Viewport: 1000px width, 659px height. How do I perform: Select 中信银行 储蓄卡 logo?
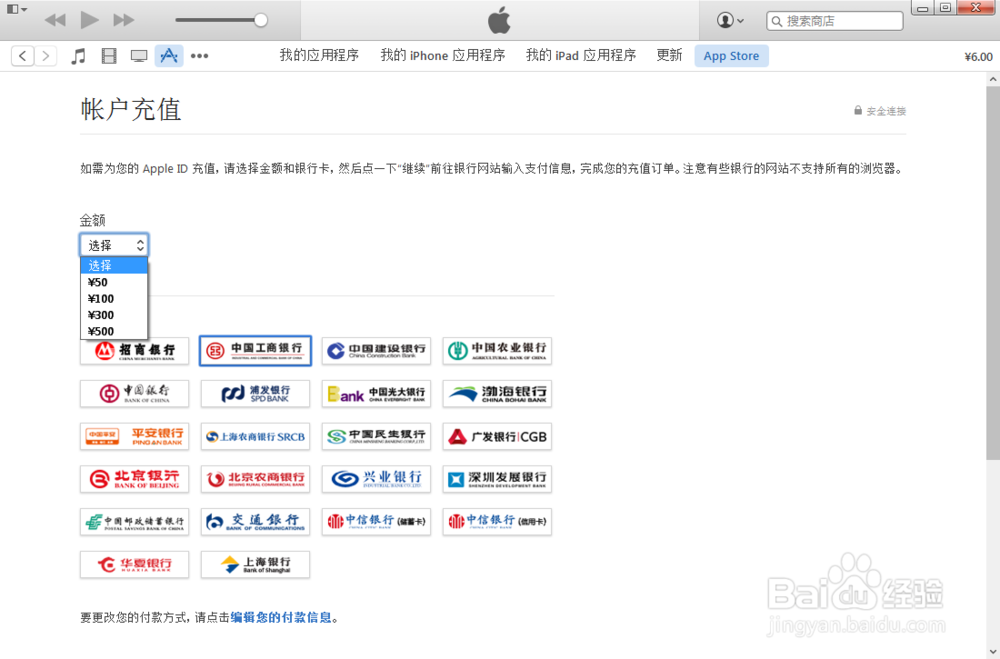point(376,522)
